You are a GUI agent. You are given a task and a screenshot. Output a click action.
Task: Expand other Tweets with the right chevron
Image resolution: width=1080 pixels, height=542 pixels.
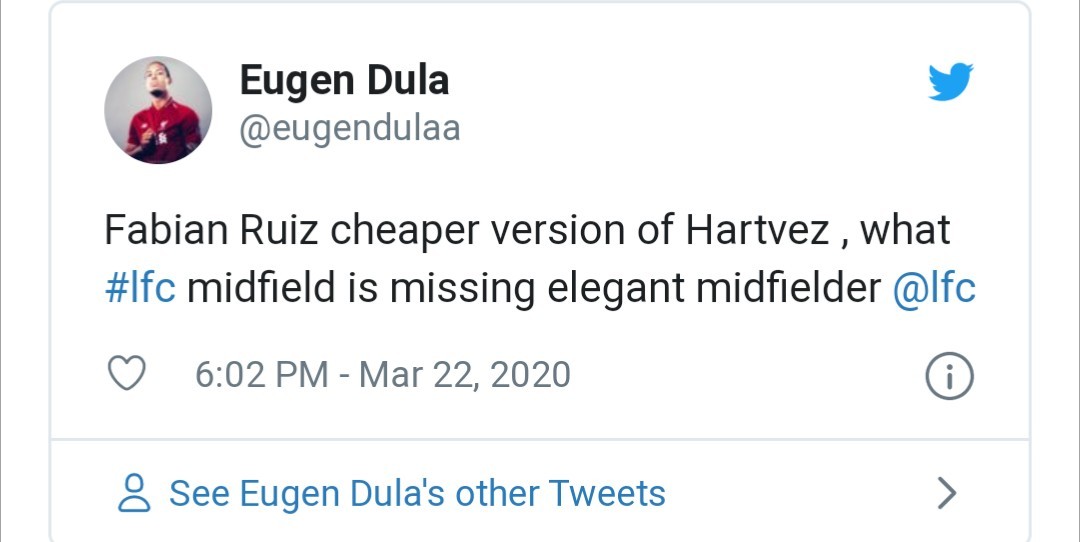947,493
